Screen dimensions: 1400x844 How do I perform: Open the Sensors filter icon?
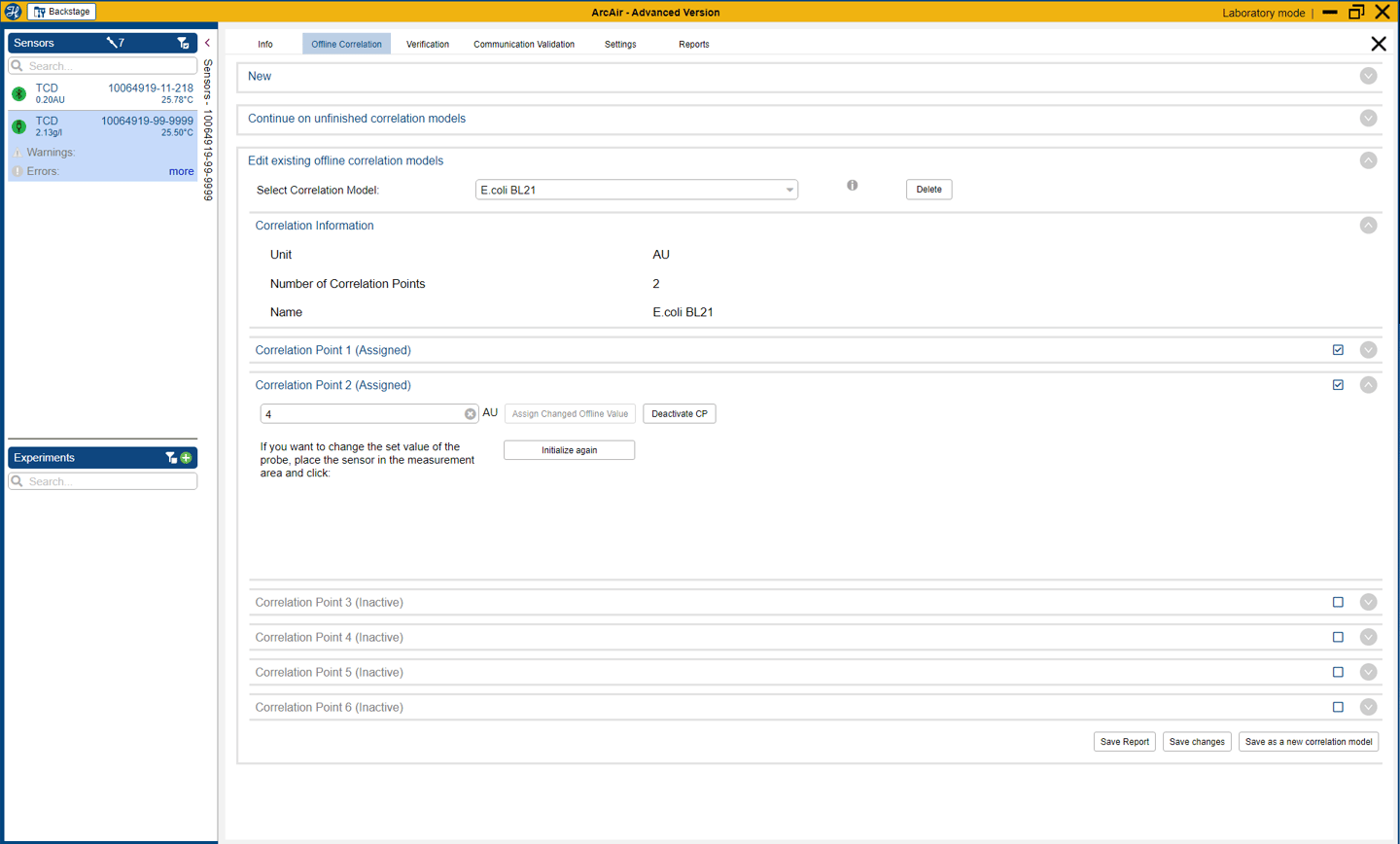pyautogui.click(x=183, y=43)
